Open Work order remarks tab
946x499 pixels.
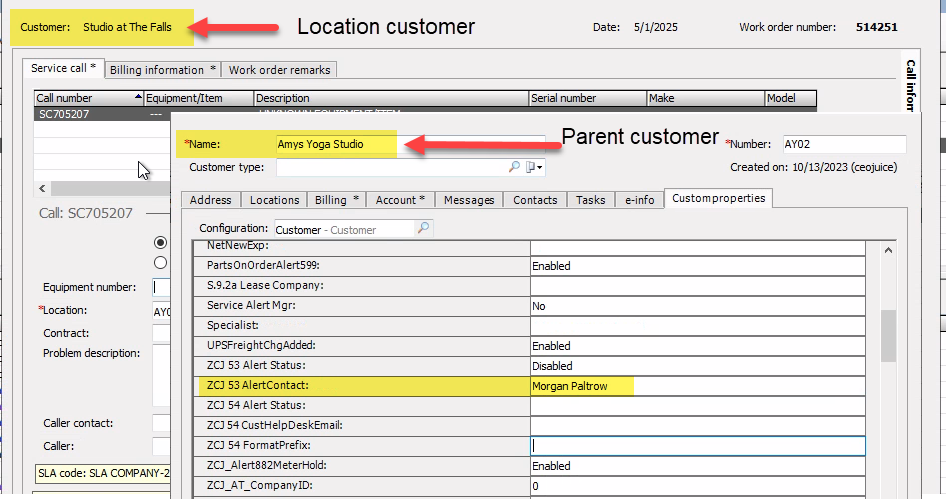(x=279, y=70)
